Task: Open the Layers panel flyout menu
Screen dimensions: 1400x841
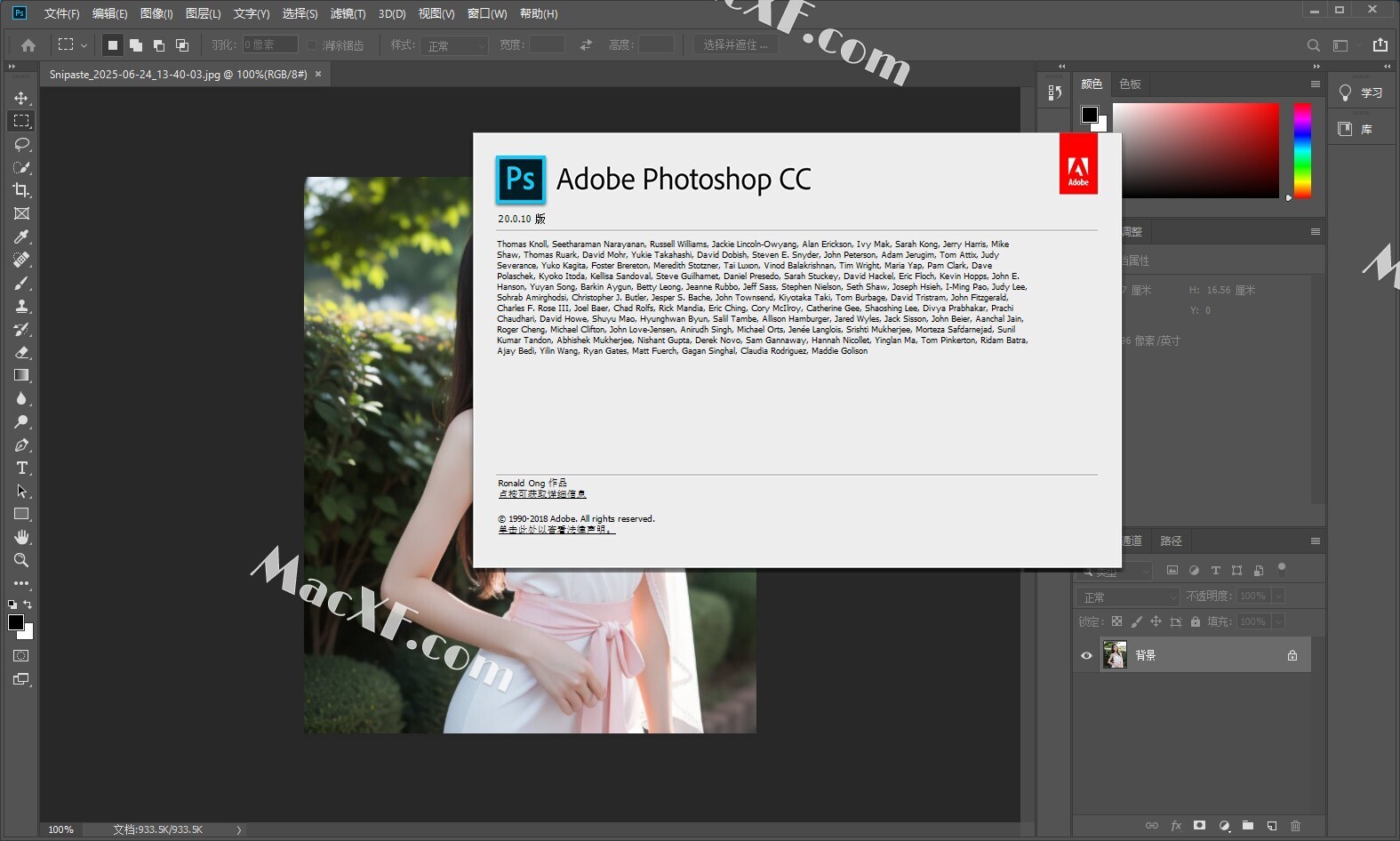Action: [x=1316, y=541]
